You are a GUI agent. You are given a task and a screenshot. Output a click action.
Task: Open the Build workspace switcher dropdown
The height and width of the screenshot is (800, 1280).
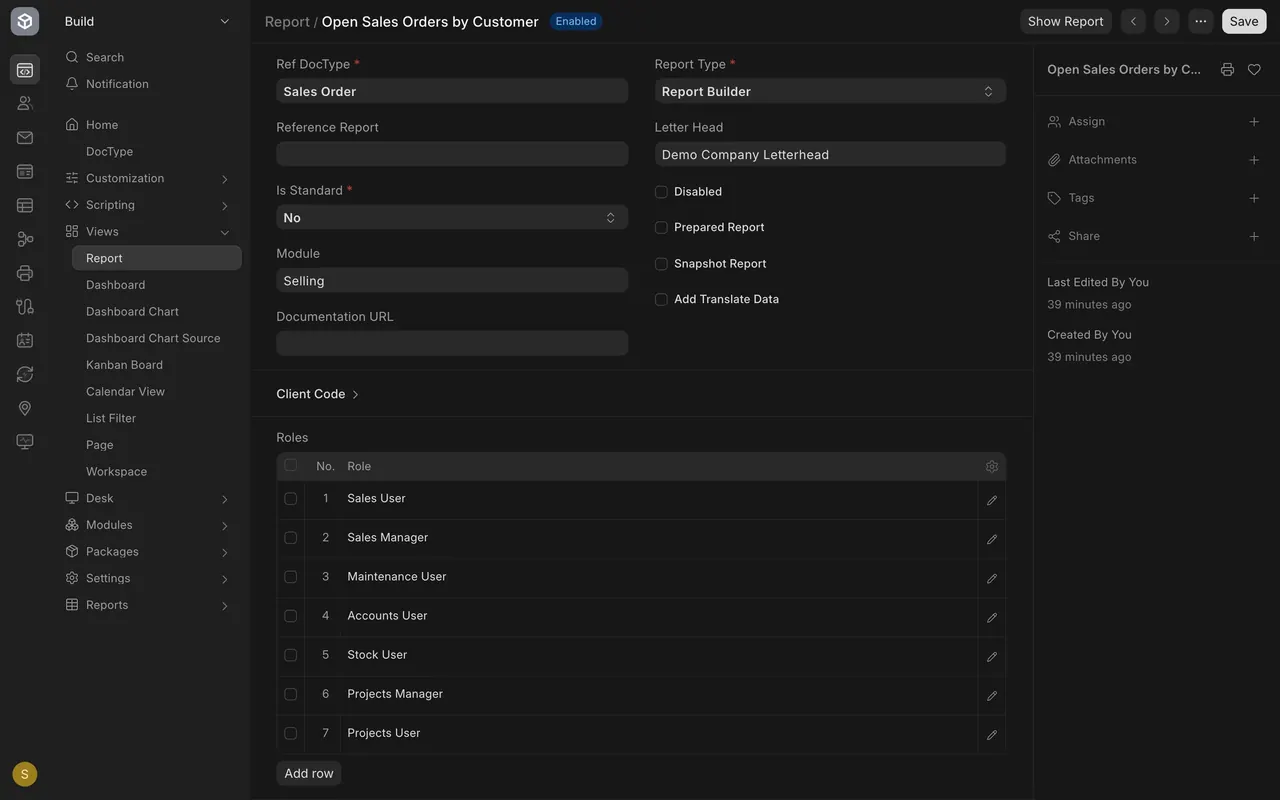click(147, 21)
